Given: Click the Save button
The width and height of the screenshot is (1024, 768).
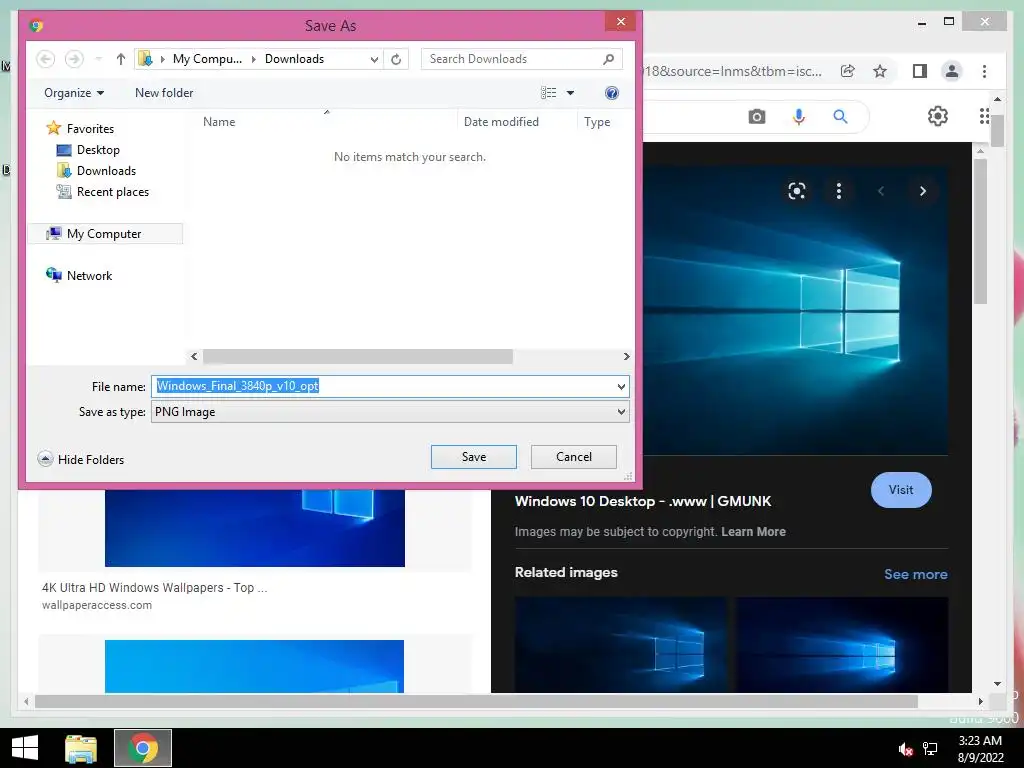Looking at the screenshot, I should [x=473, y=456].
